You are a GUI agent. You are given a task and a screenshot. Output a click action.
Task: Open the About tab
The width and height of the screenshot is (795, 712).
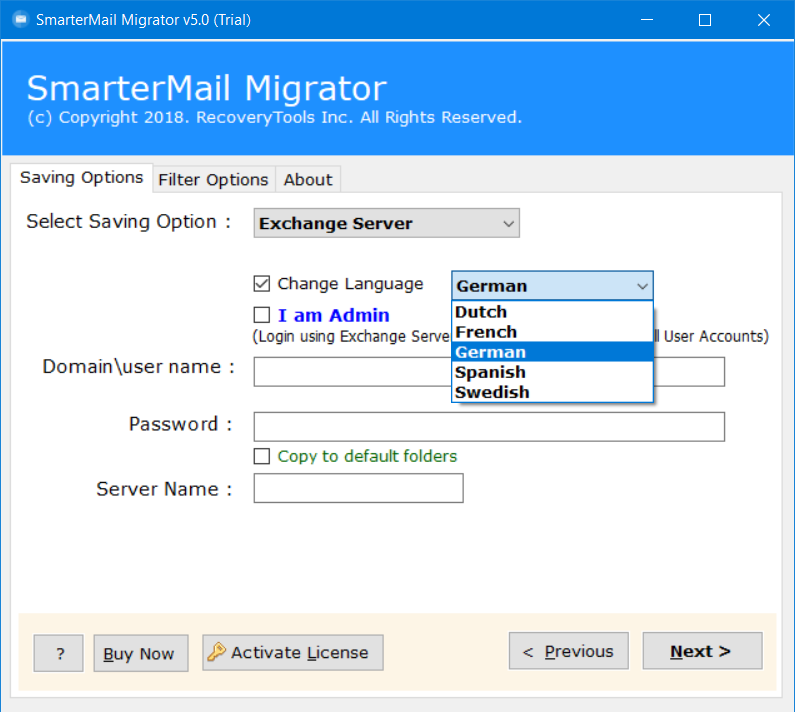coord(308,180)
